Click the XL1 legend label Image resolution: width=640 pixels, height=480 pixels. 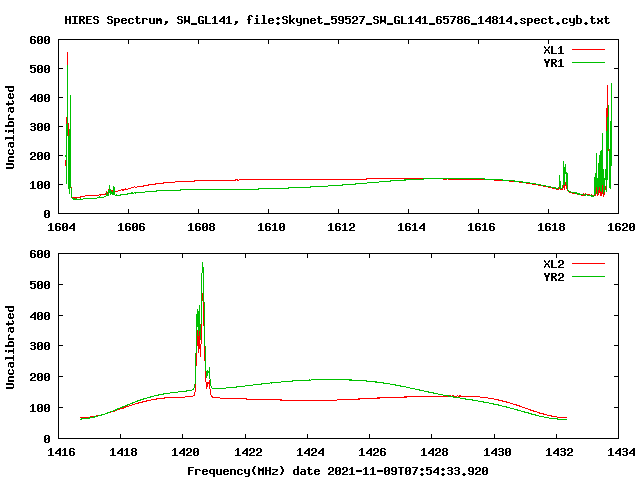coord(553,50)
